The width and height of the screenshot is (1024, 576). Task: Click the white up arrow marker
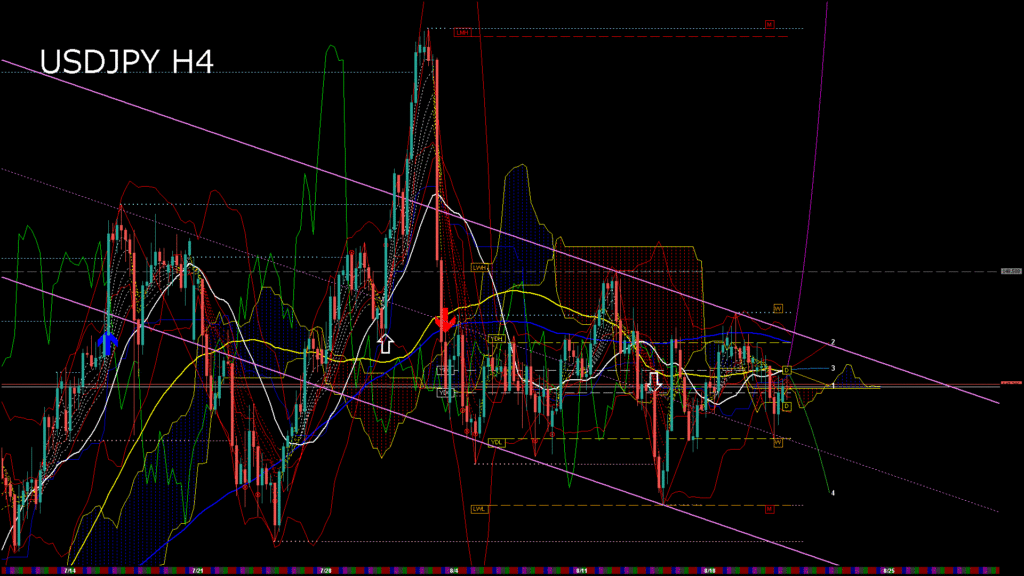click(385, 344)
